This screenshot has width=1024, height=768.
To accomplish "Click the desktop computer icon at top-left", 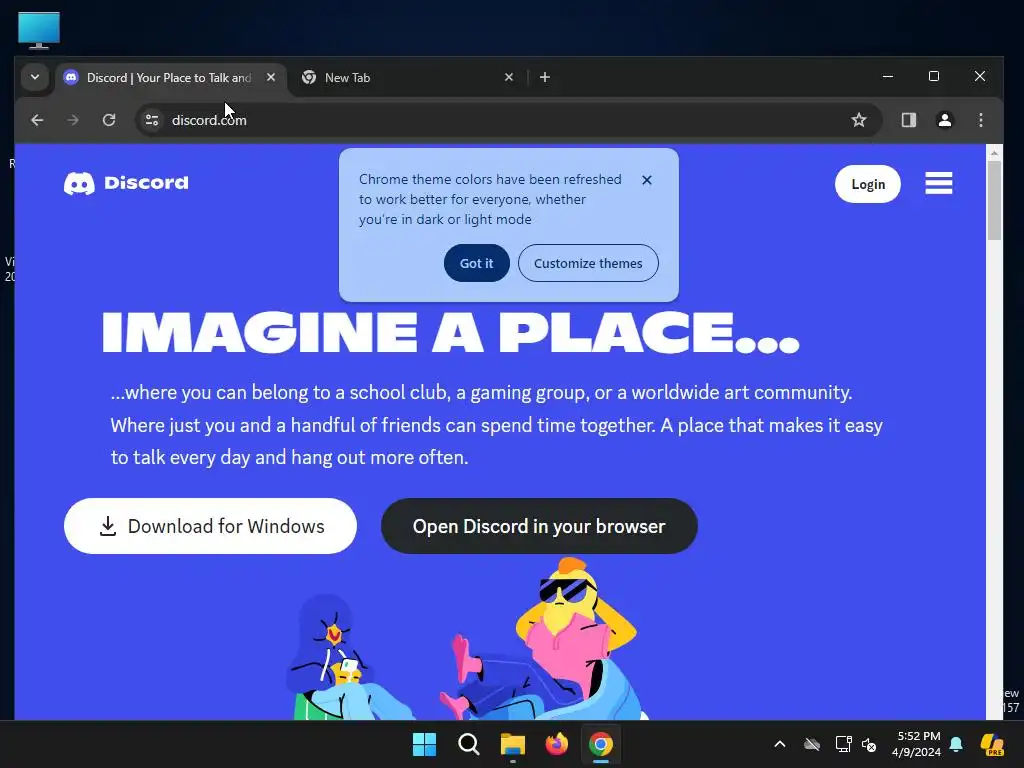I will (x=39, y=30).
